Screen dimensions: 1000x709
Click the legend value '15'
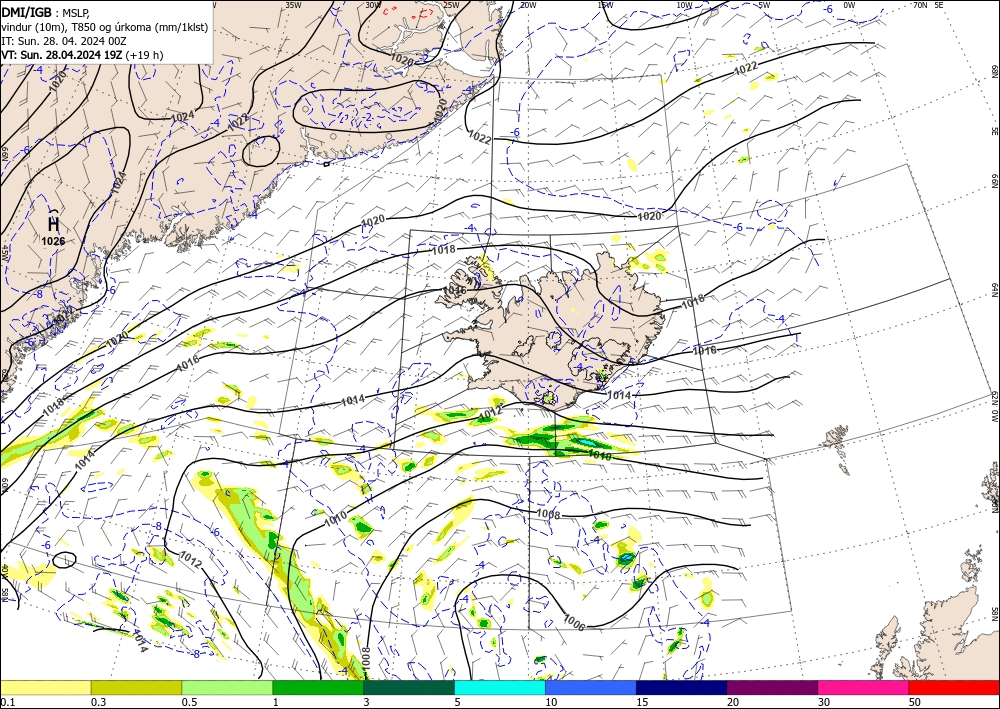(643, 702)
